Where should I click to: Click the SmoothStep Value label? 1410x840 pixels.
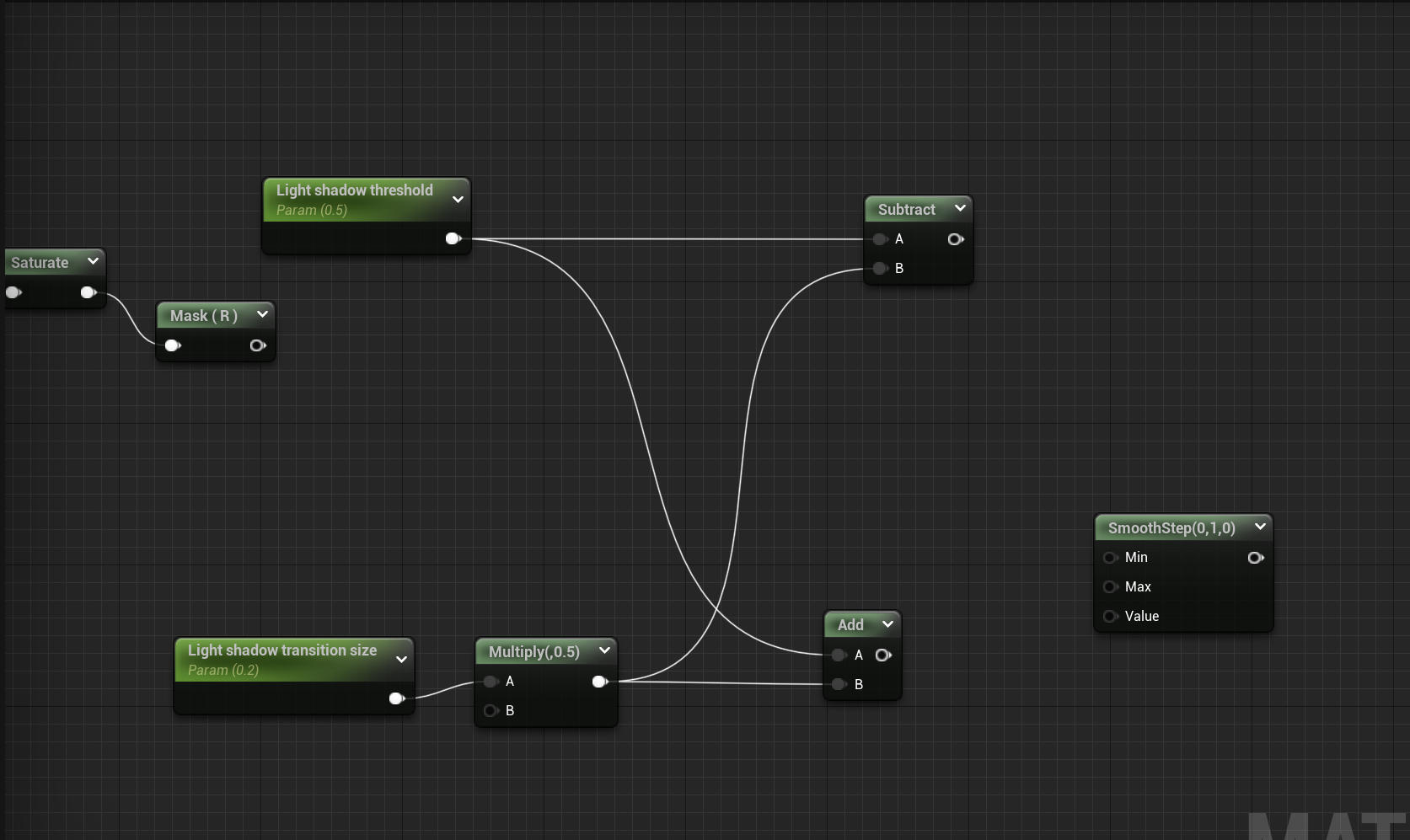1142,617
